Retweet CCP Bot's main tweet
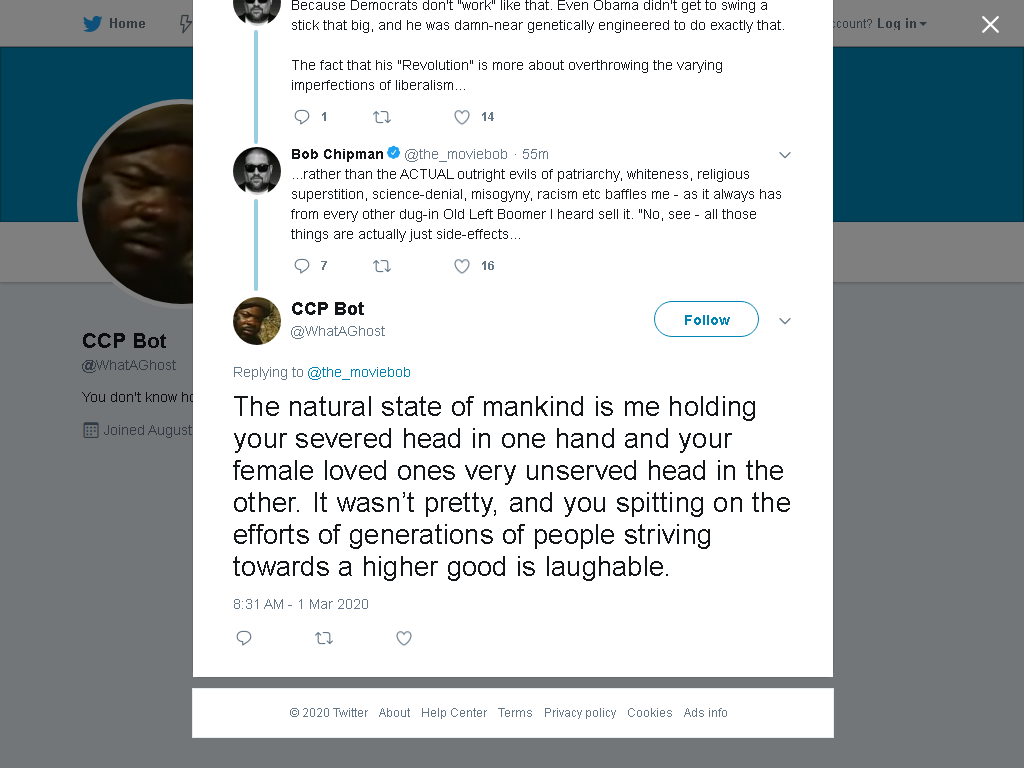The height and width of the screenshot is (768, 1024). pyautogui.click(x=324, y=638)
